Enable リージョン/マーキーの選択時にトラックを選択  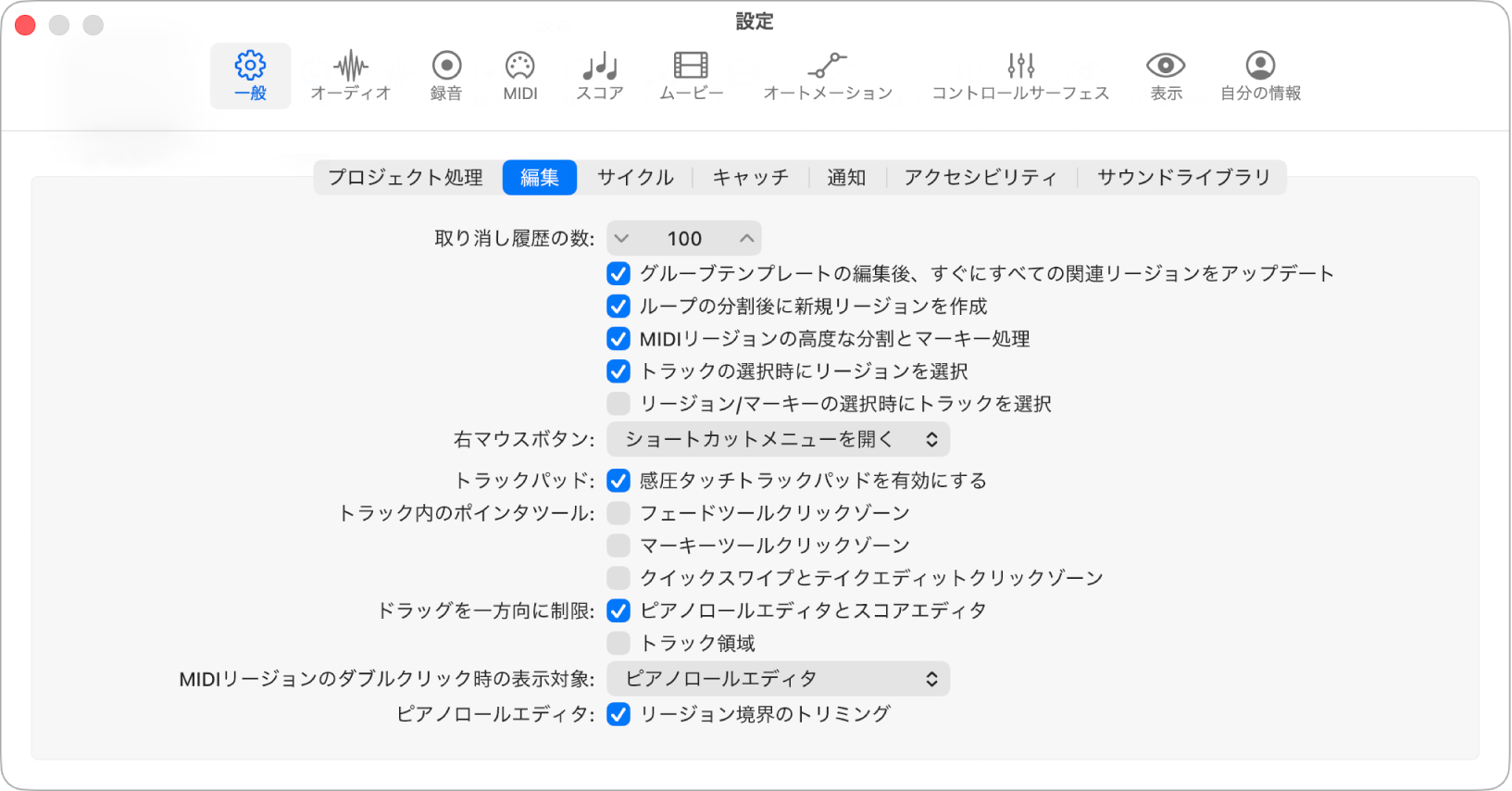(619, 403)
